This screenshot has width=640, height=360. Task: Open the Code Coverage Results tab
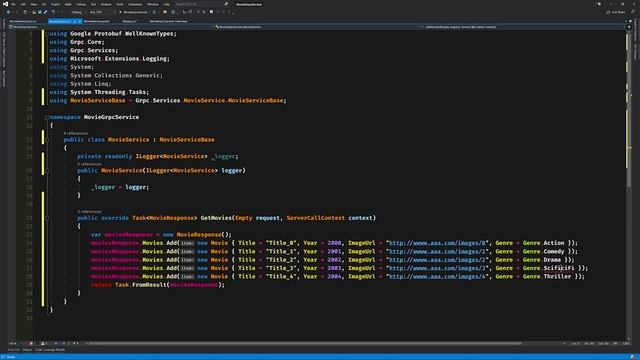coord(50,350)
